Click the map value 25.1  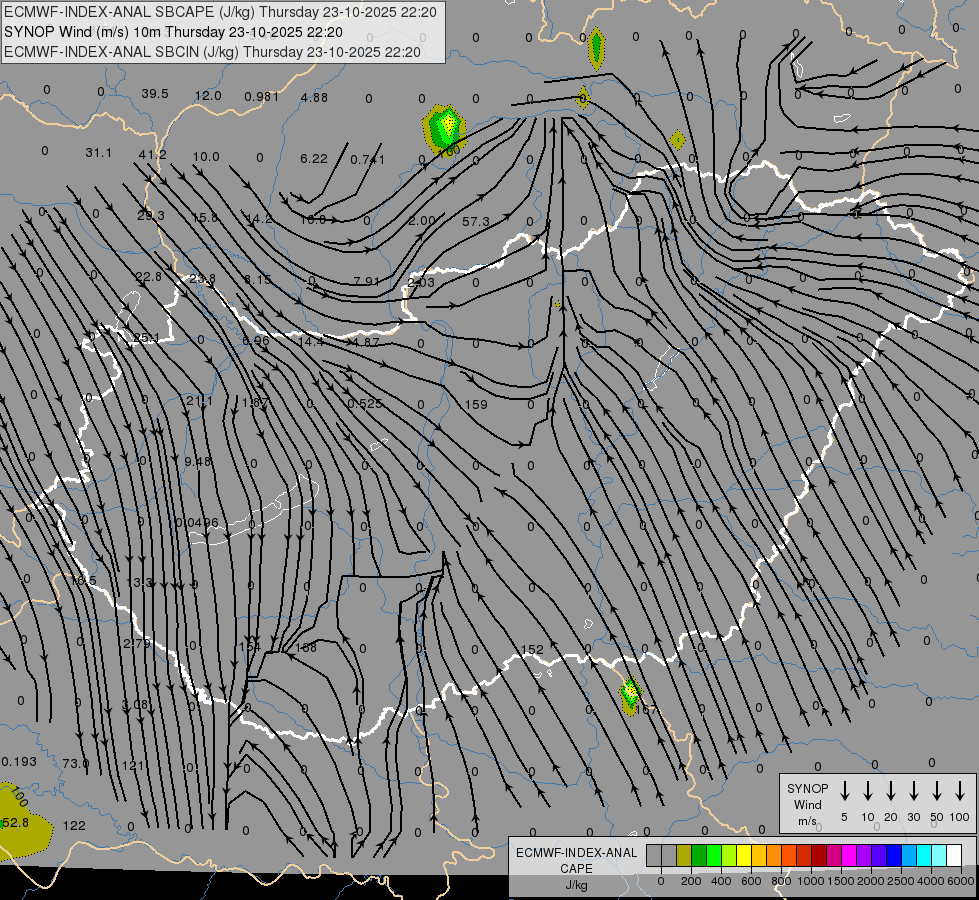click(146, 338)
